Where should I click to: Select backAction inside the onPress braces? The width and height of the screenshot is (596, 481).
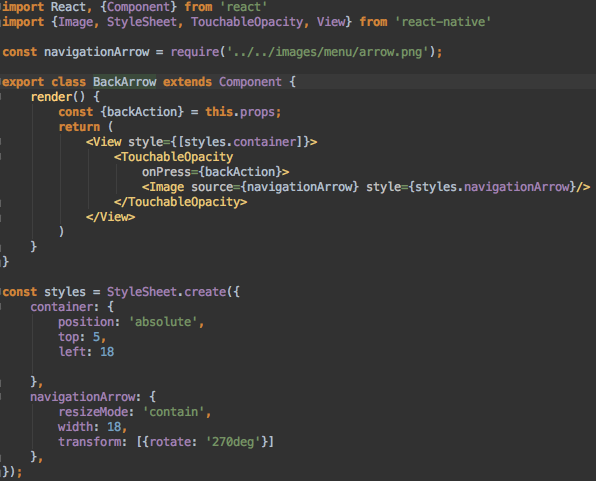(240, 172)
